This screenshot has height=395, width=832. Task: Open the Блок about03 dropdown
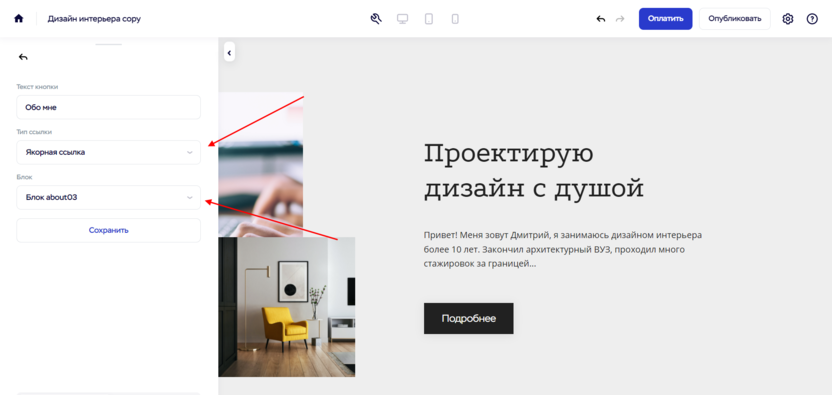[108, 198]
